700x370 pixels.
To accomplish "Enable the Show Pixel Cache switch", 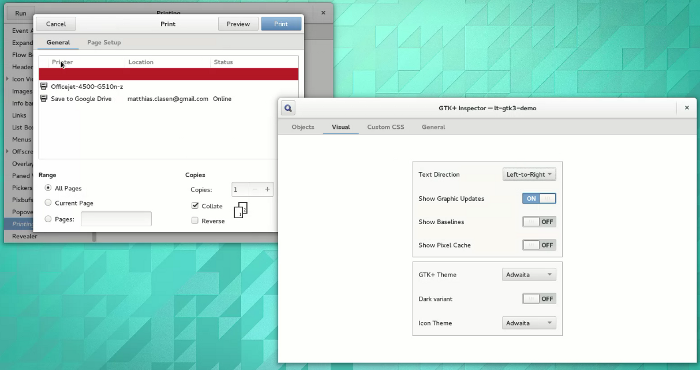I will click(539, 245).
